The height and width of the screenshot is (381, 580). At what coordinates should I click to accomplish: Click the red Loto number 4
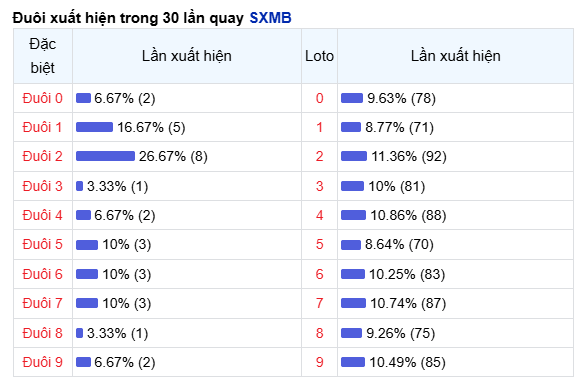(x=320, y=215)
